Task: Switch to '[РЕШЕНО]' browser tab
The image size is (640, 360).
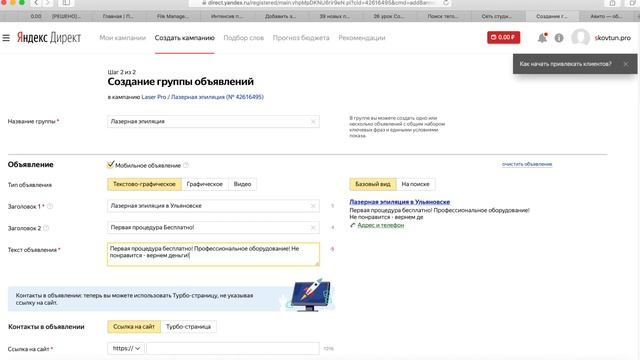Action: (66, 16)
